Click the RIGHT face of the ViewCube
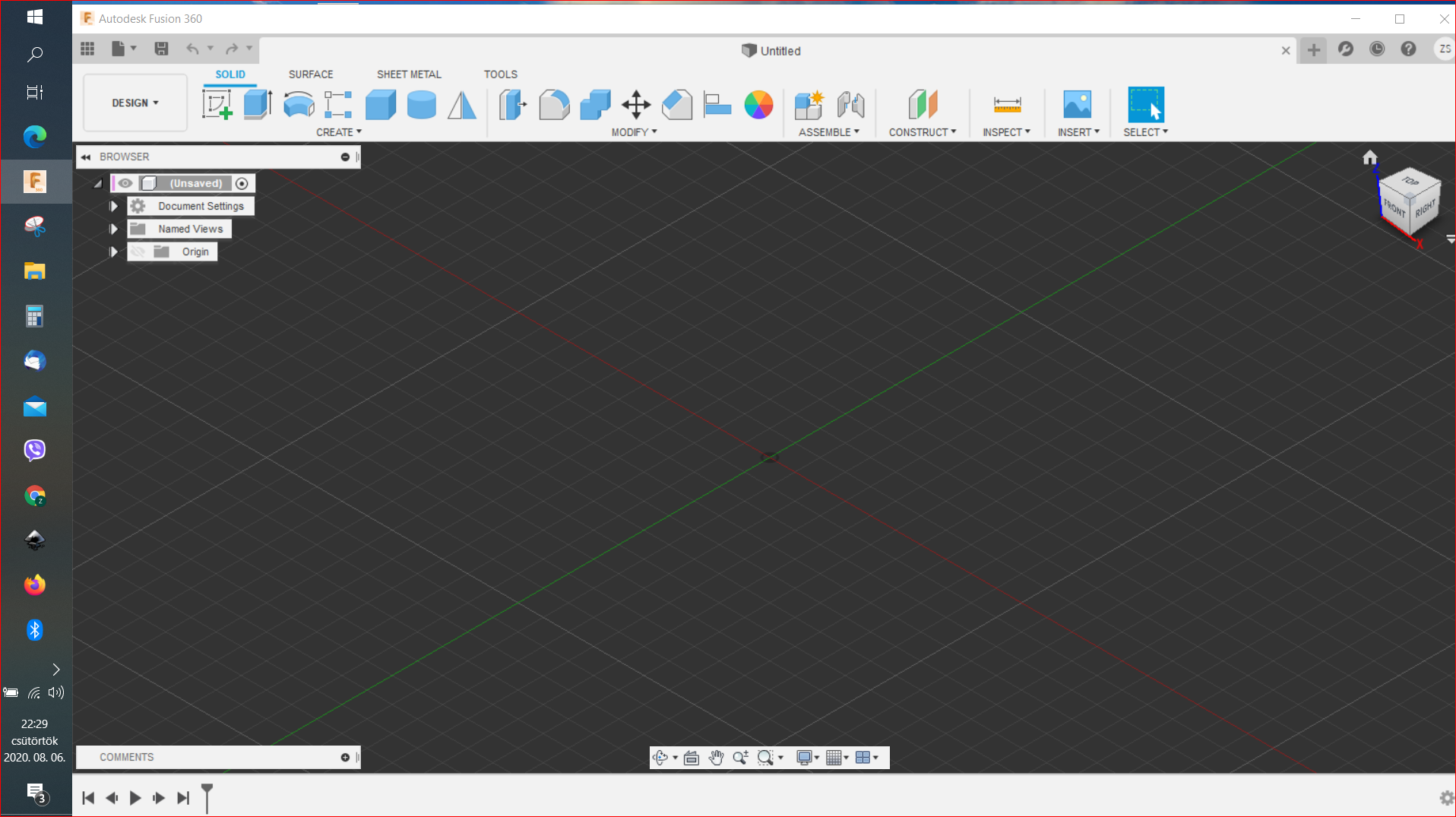The image size is (1456, 817). coord(1425,207)
